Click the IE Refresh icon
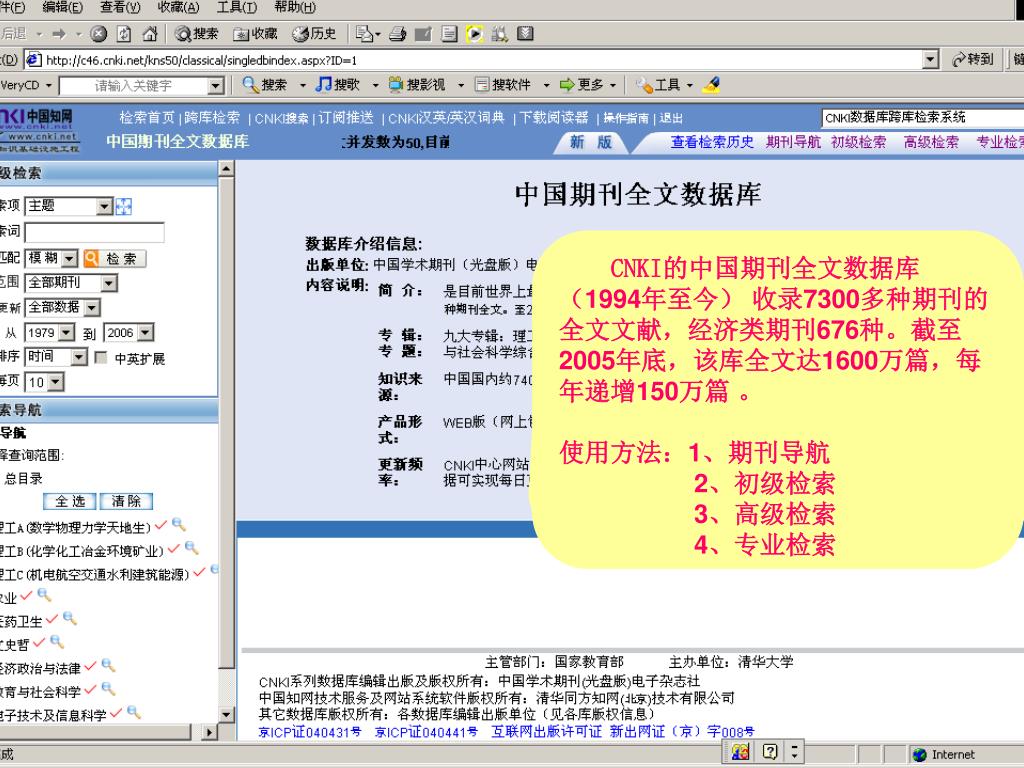This screenshot has height=768, width=1024. tap(124, 33)
